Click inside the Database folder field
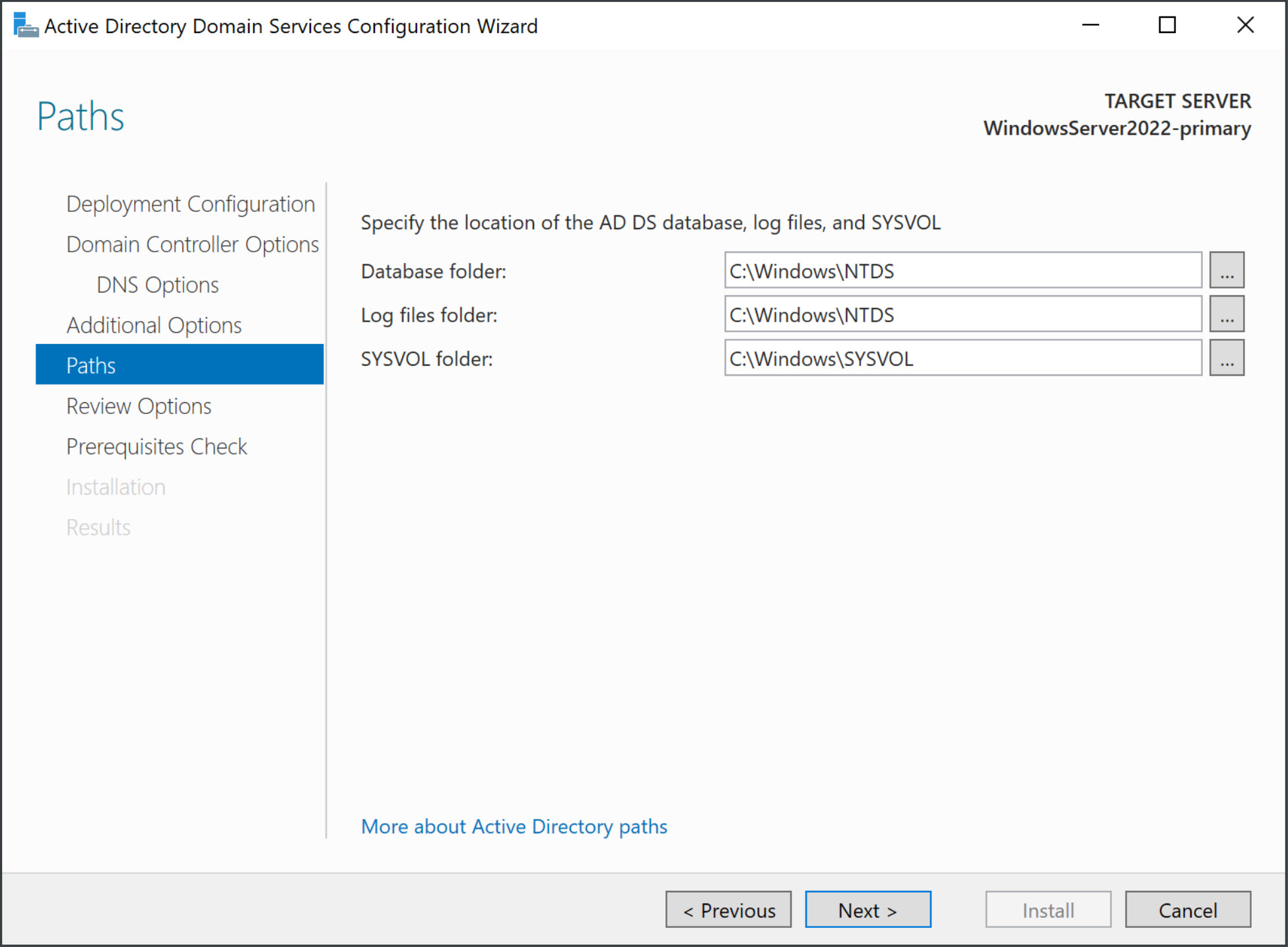 coord(962,270)
